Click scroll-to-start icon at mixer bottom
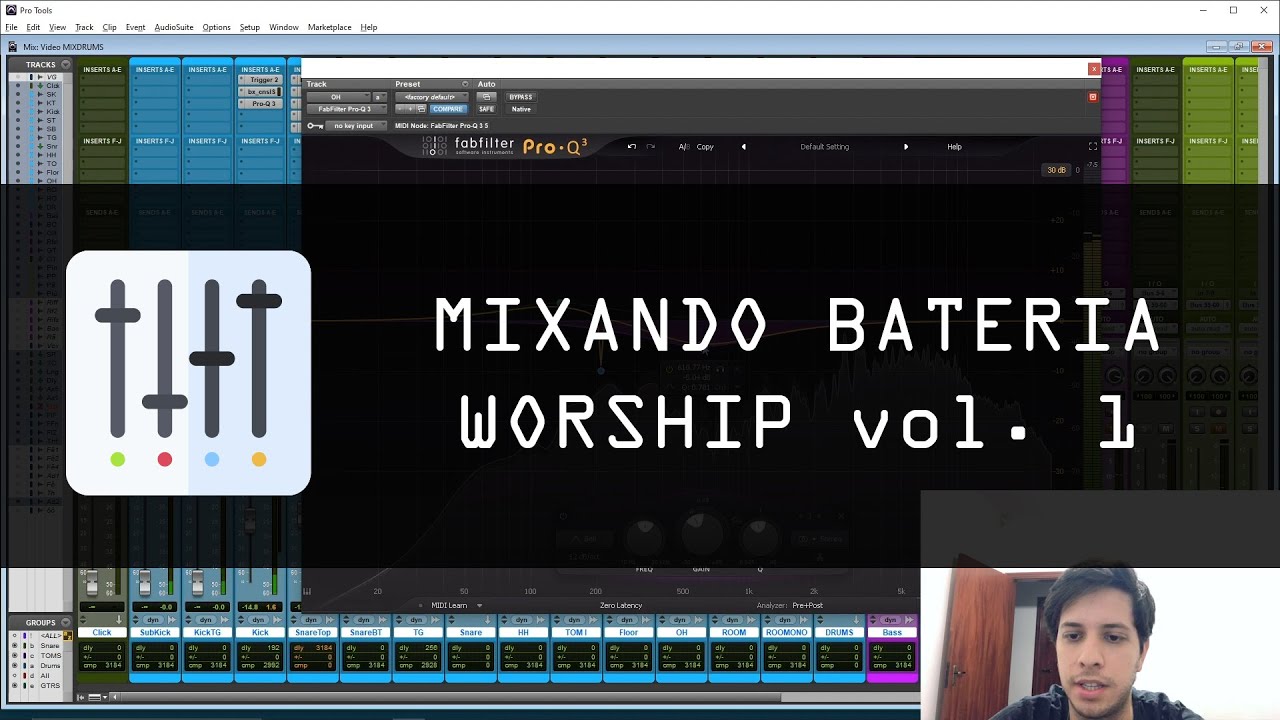This screenshot has height=720, width=1280. (x=82, y=697)
